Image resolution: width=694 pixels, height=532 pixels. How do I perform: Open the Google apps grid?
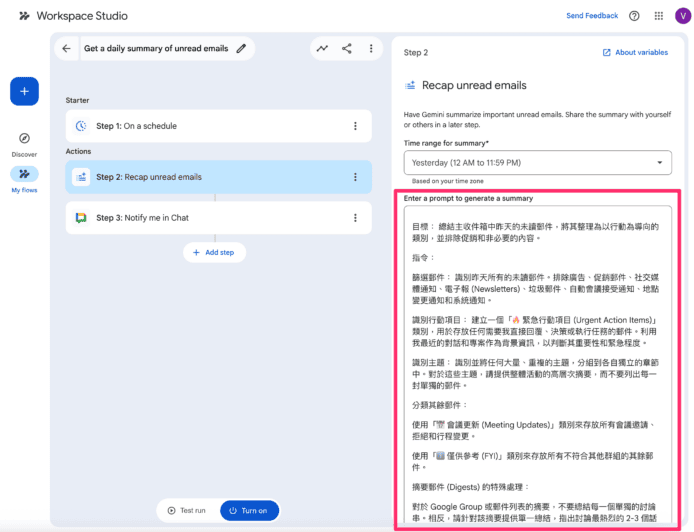[x=659, y=16]
